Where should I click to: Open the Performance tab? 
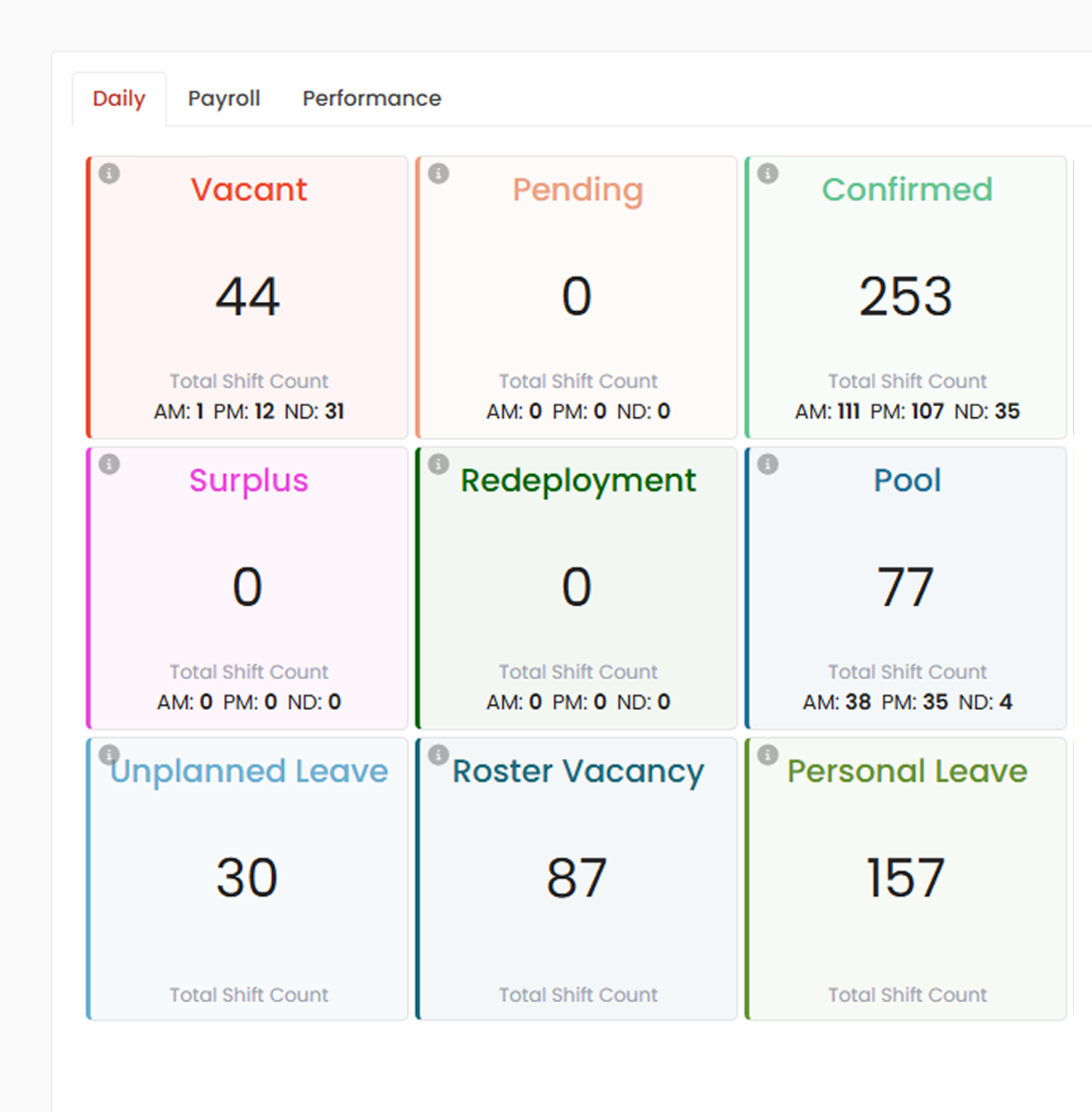(371, 98)
